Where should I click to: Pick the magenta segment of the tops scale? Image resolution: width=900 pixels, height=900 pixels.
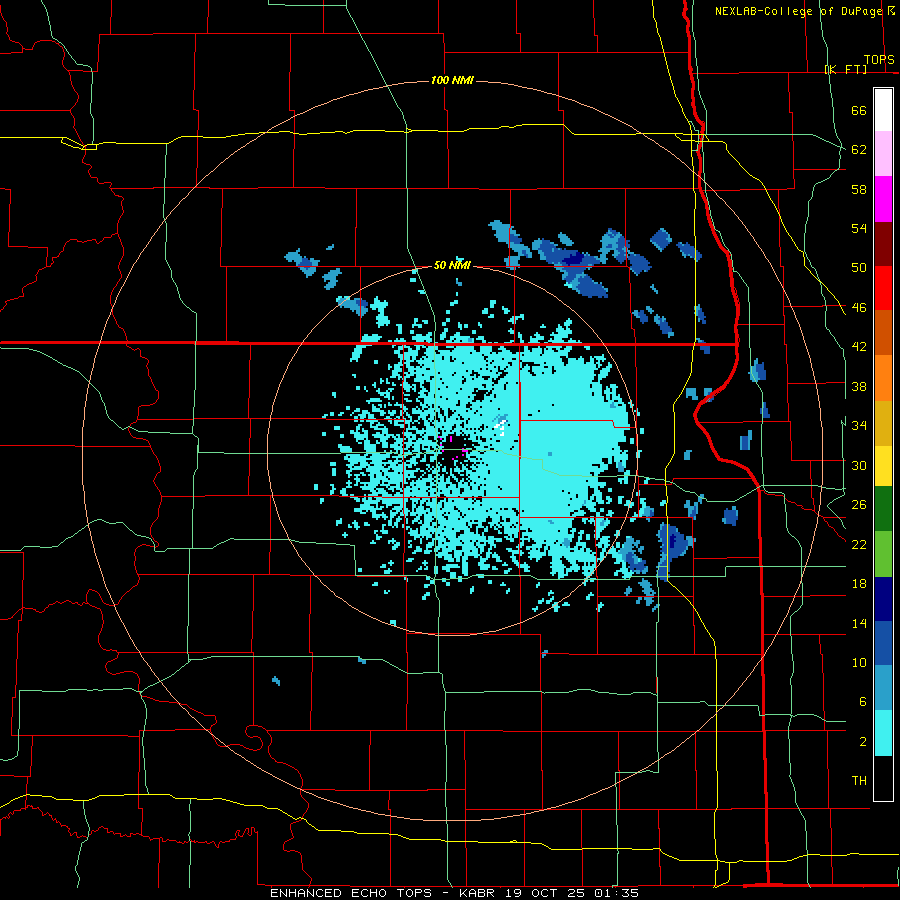pos(883,199)
